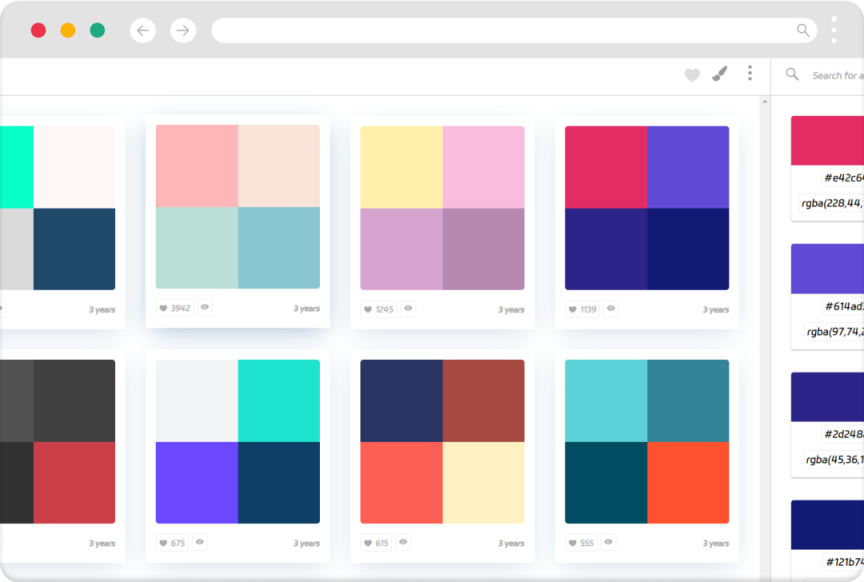Click the magnifier icon in the address bar
This screenshot has width=864, height=582.
pos(803,30)
